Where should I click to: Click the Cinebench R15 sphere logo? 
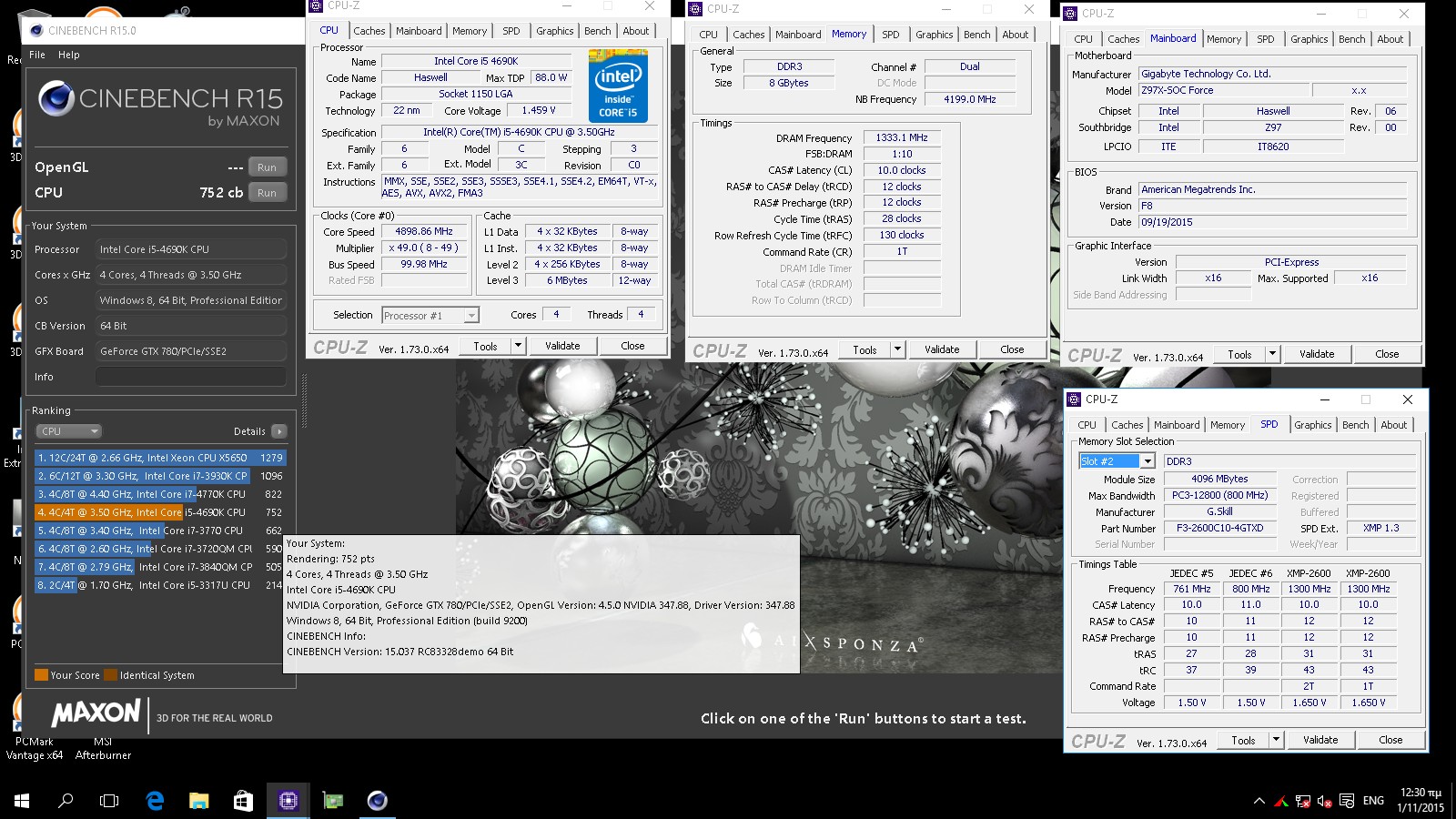point(56,97)
